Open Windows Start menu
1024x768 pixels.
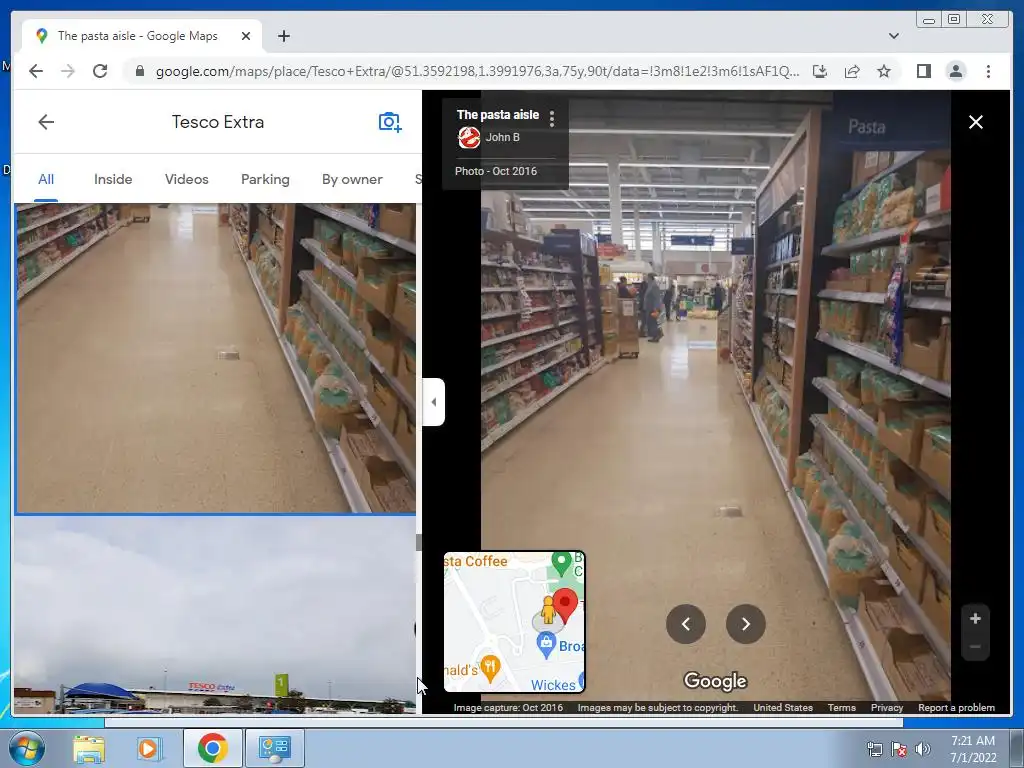tap(26, 748)
